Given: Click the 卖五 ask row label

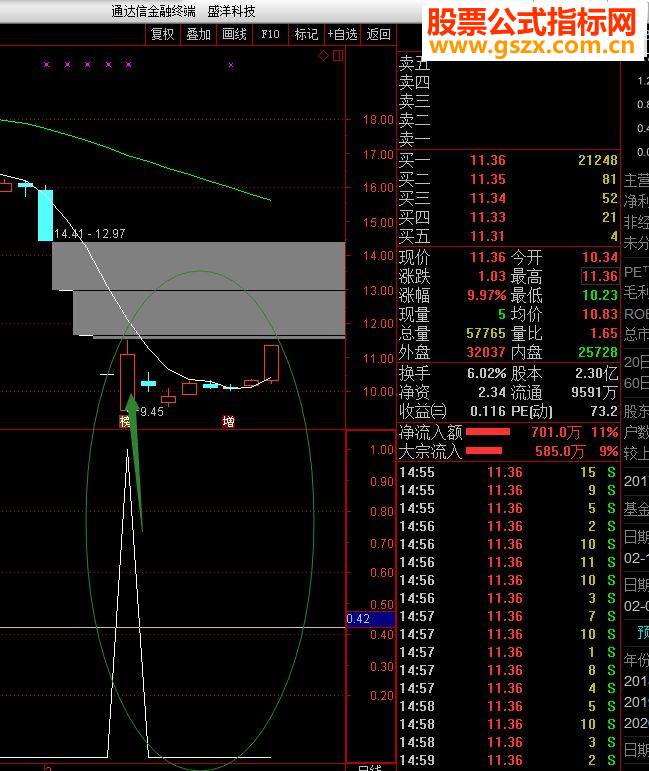Looking at the screenshot, I should (414, 63).
